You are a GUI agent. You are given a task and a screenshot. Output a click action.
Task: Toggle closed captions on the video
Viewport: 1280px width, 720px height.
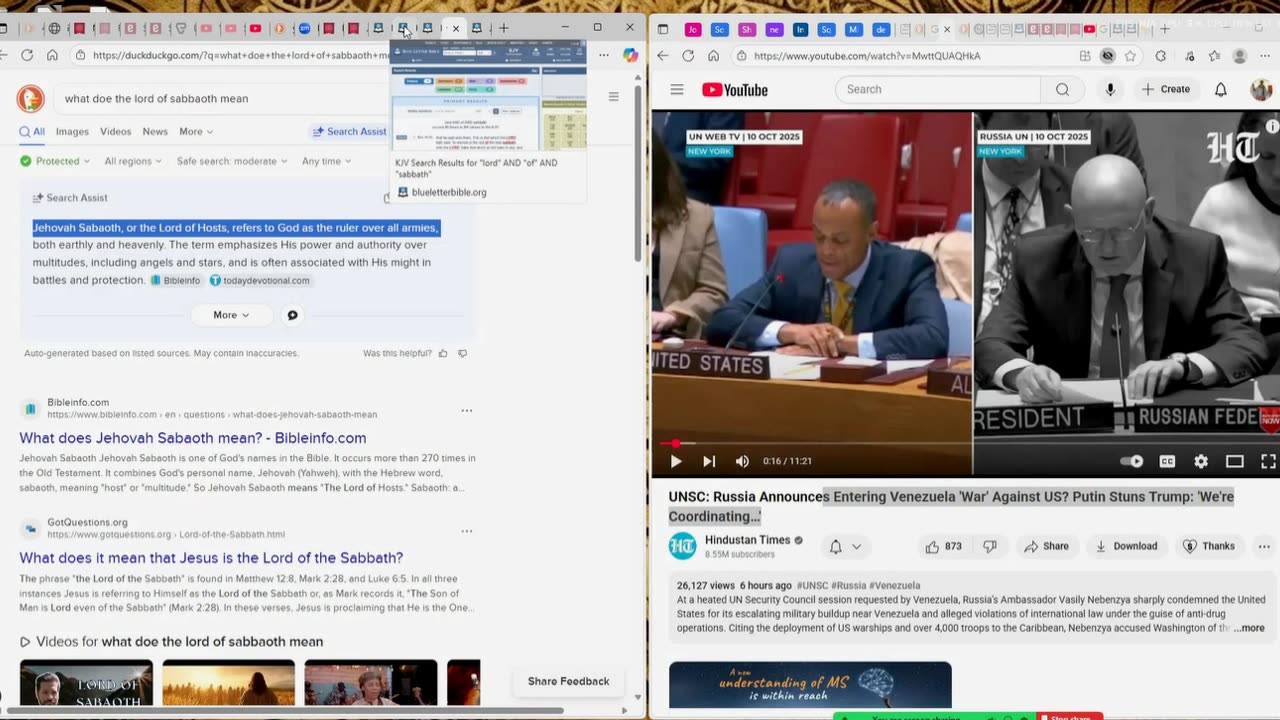point(1167,461)
